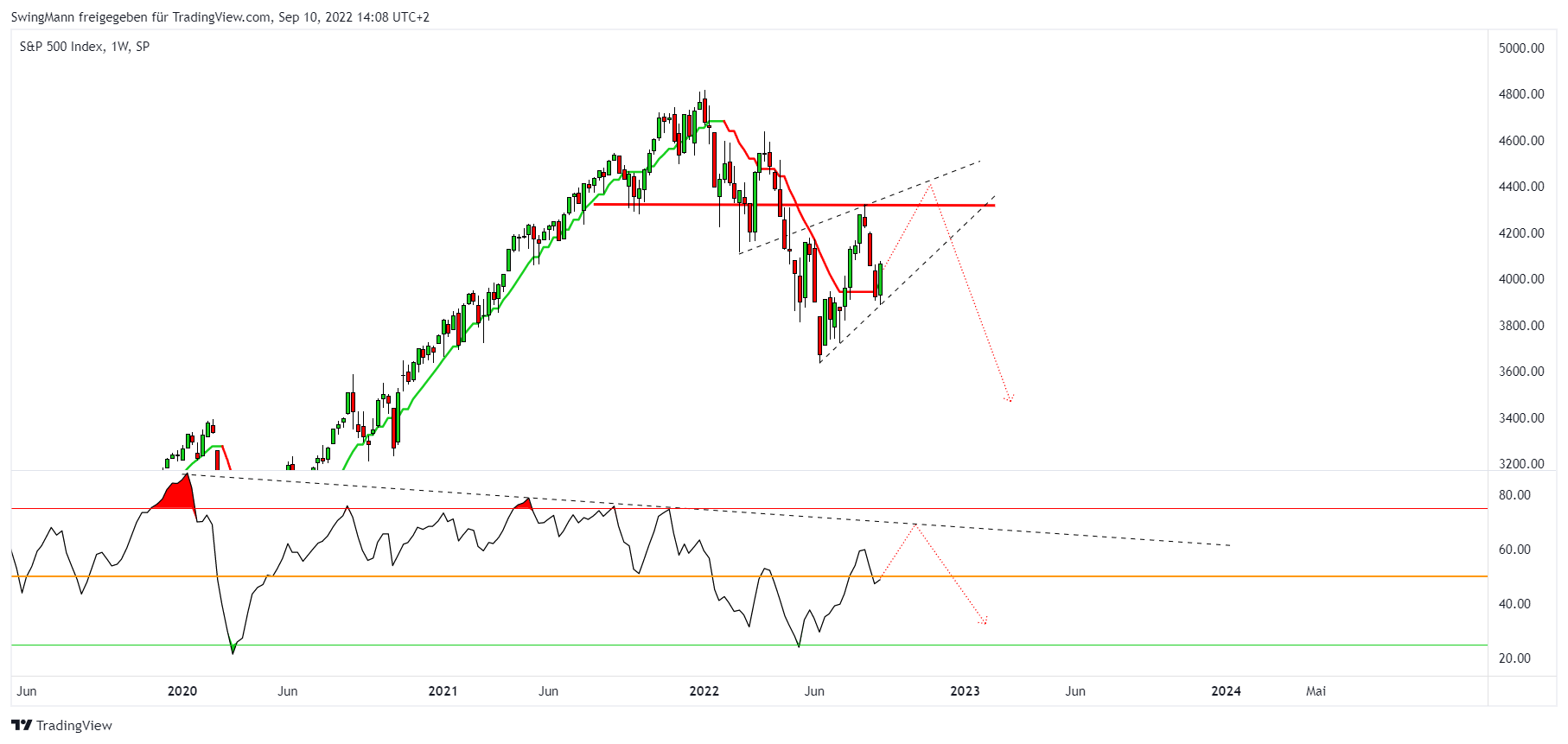Select the green oversold line in oscillator
This screenshot has height=744, width=1568.
(749, 645)
